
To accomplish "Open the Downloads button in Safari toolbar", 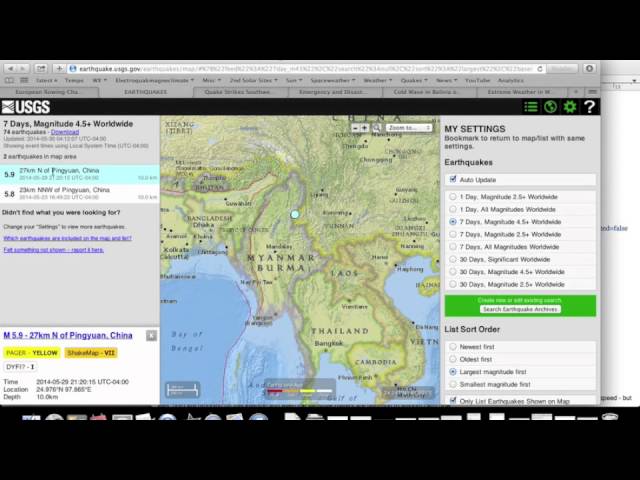I will coord(589,69).
